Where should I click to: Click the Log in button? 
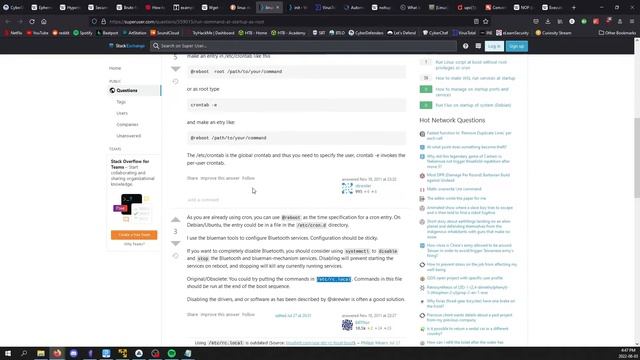coord(494,46)
